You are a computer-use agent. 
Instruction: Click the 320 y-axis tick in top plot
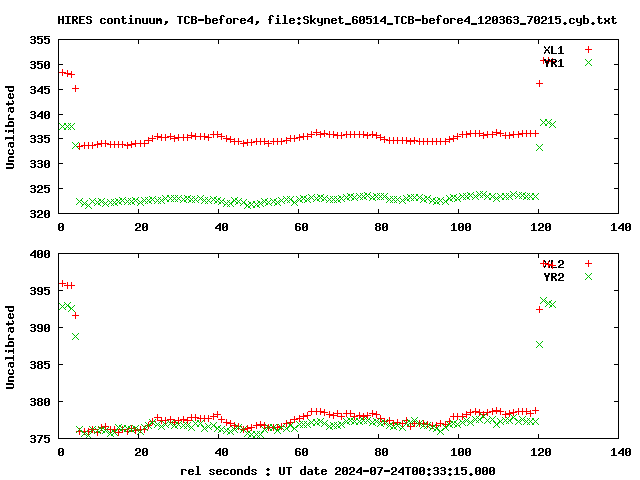coord(40,213)
